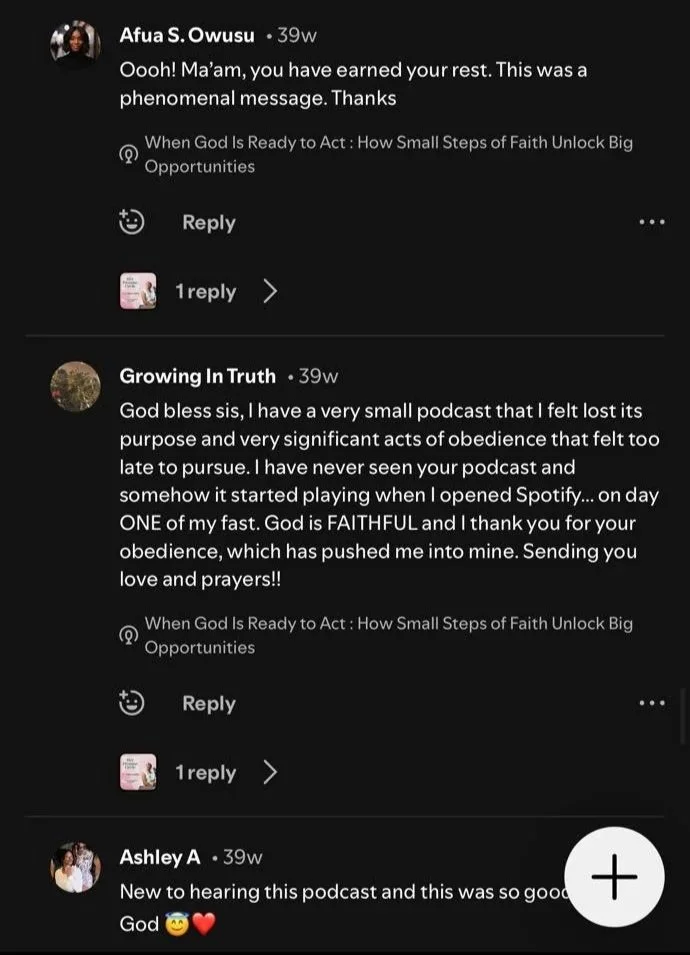Image resolution: width=690 pixels, height=955 pixels.
Task: View Growing In Truth's profile avatar
Action: (x=76, y=386)
